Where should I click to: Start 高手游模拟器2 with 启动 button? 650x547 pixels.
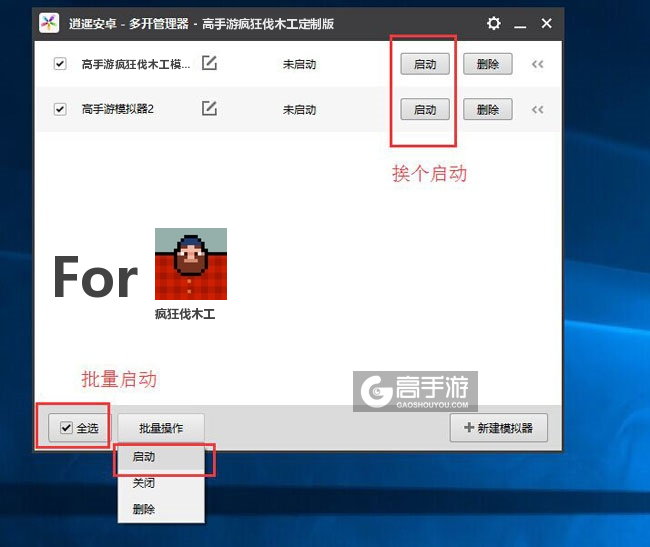point(425,109)
